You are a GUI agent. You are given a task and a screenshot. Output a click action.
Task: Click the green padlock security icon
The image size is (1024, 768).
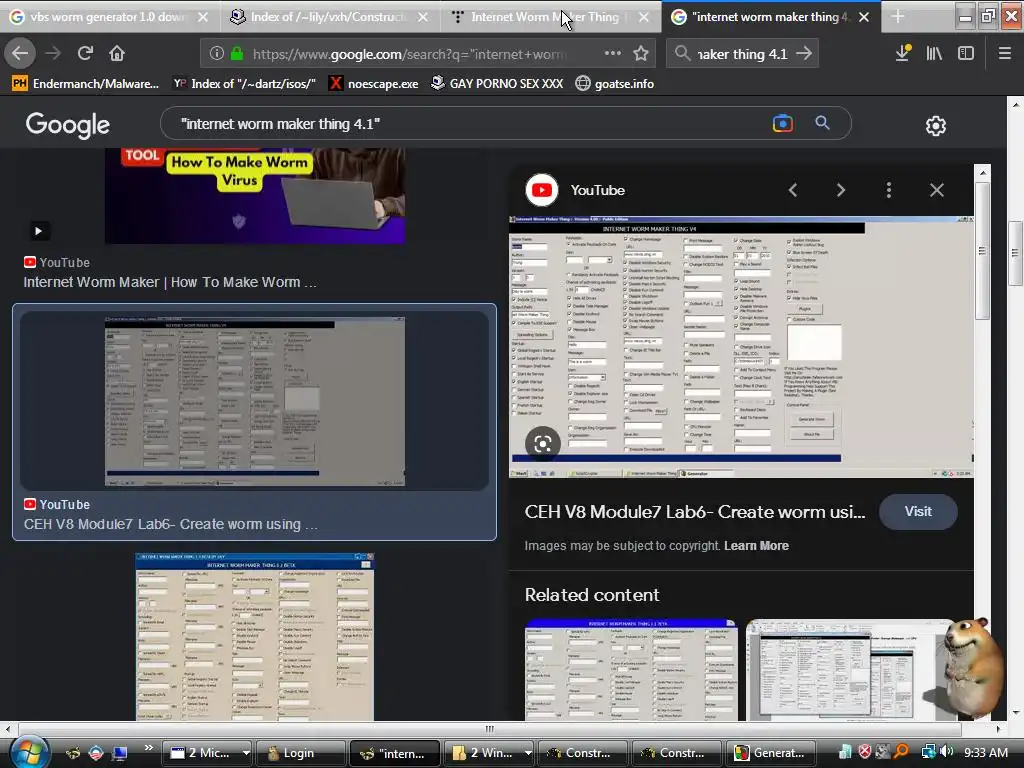coord(237,54)
